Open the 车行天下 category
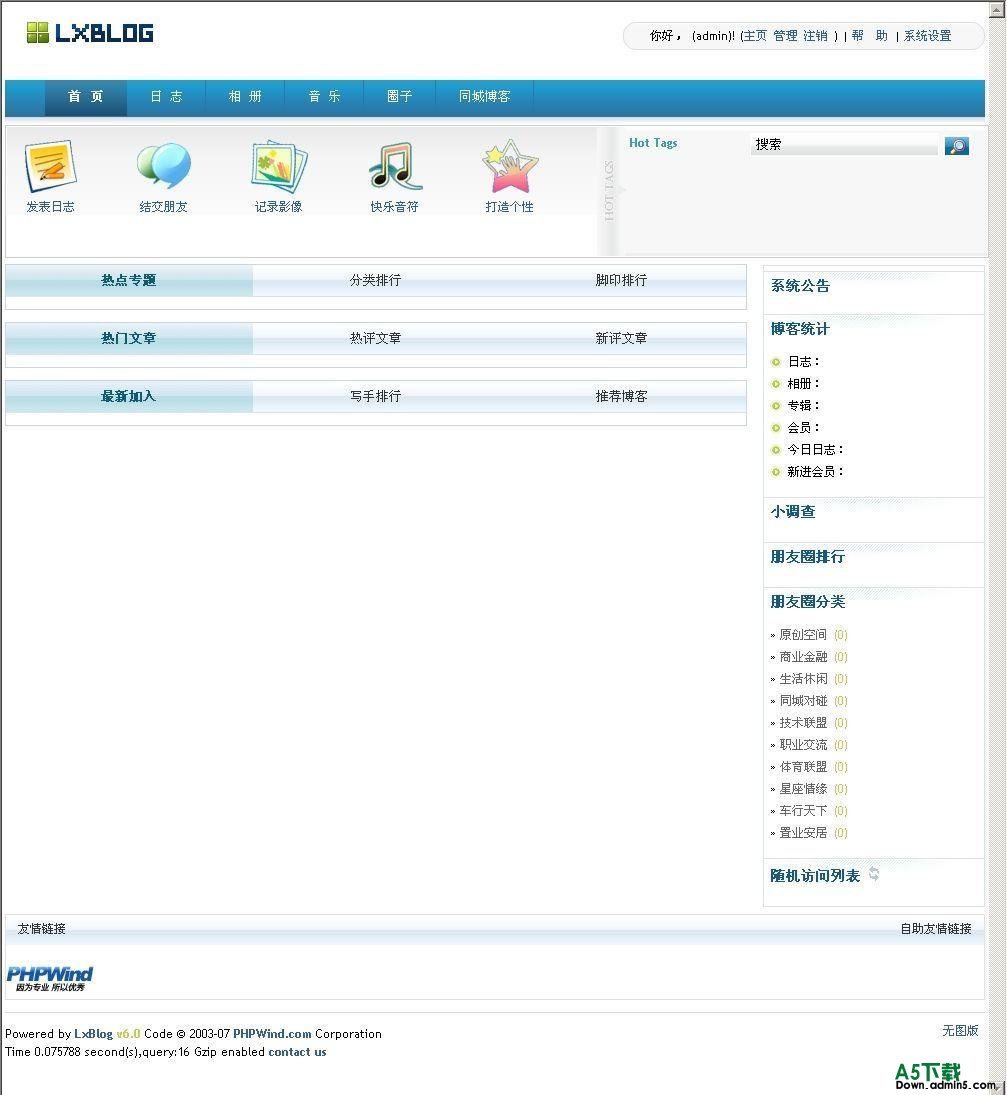Image resolution: width=1007 pixels, height=1095 pixels. (x=803, y=811)
